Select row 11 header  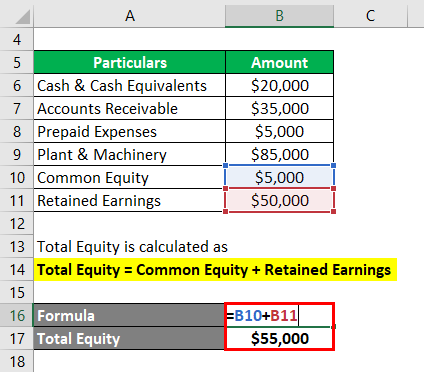[17, 200]
